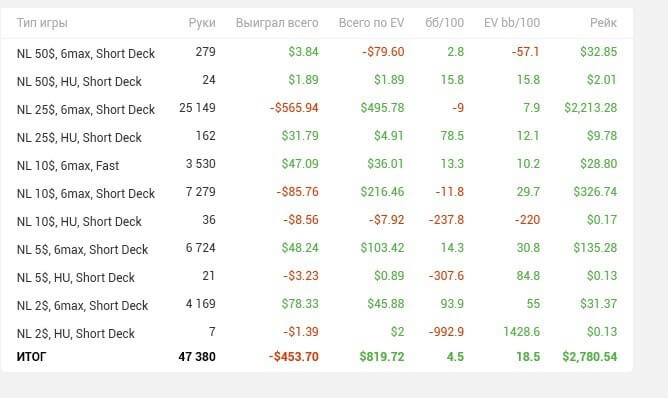Click the Выиграл всего column header
This screenshot has width=668, height=398.
pyautogui.click(x=277, y=23)
